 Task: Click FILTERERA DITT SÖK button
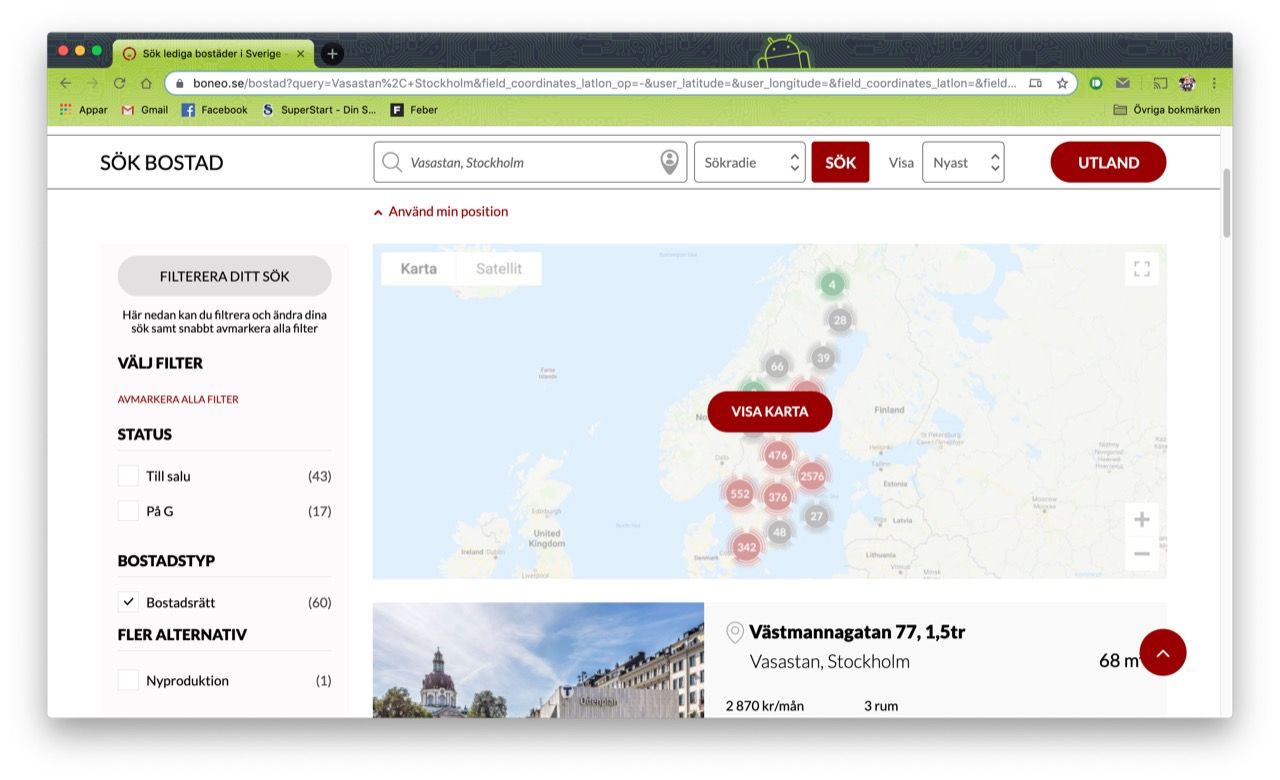tap(224, 276)
